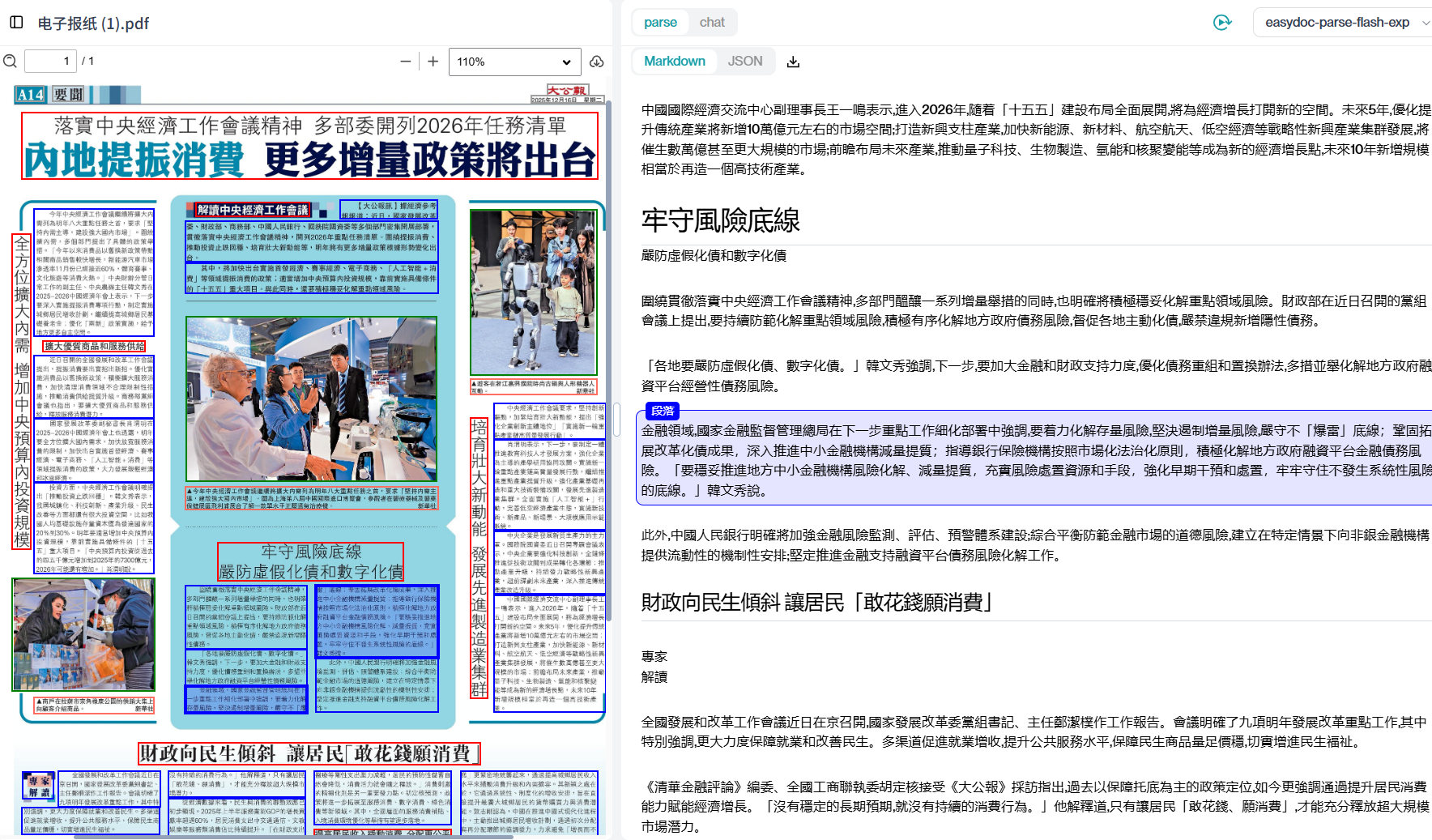The image size is (1432, 840).
Task: Download the parsed Markdown output
Action: pyautogui.click(x=793, y=62)
